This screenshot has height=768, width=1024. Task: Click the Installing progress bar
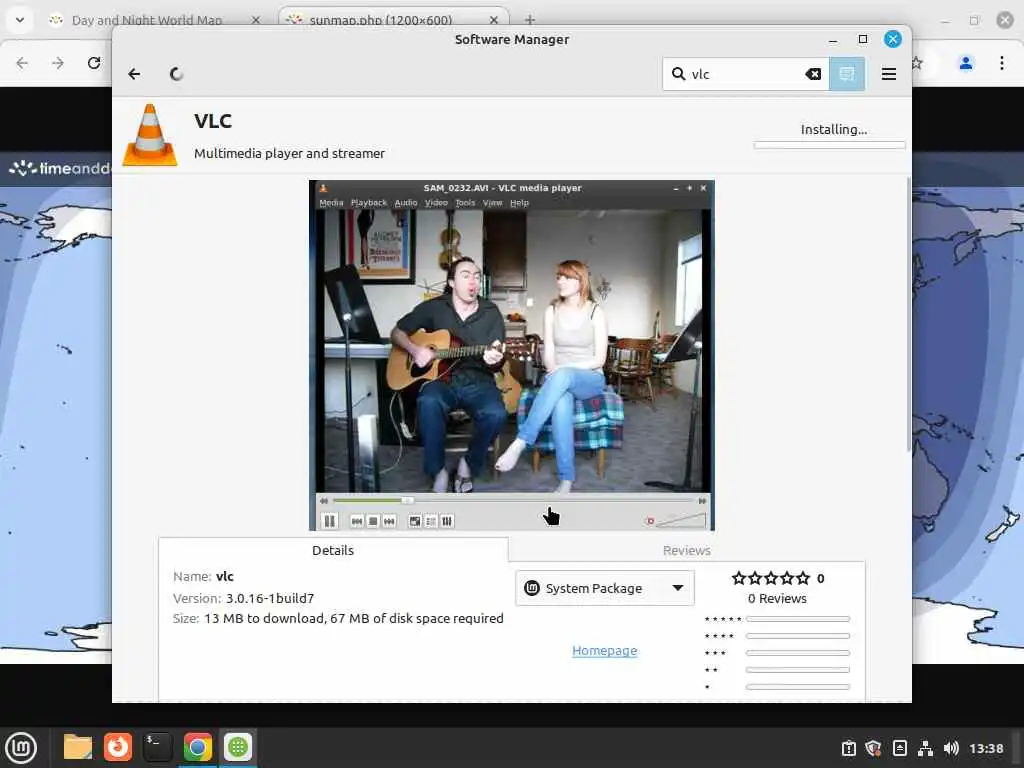click(829, 145)
